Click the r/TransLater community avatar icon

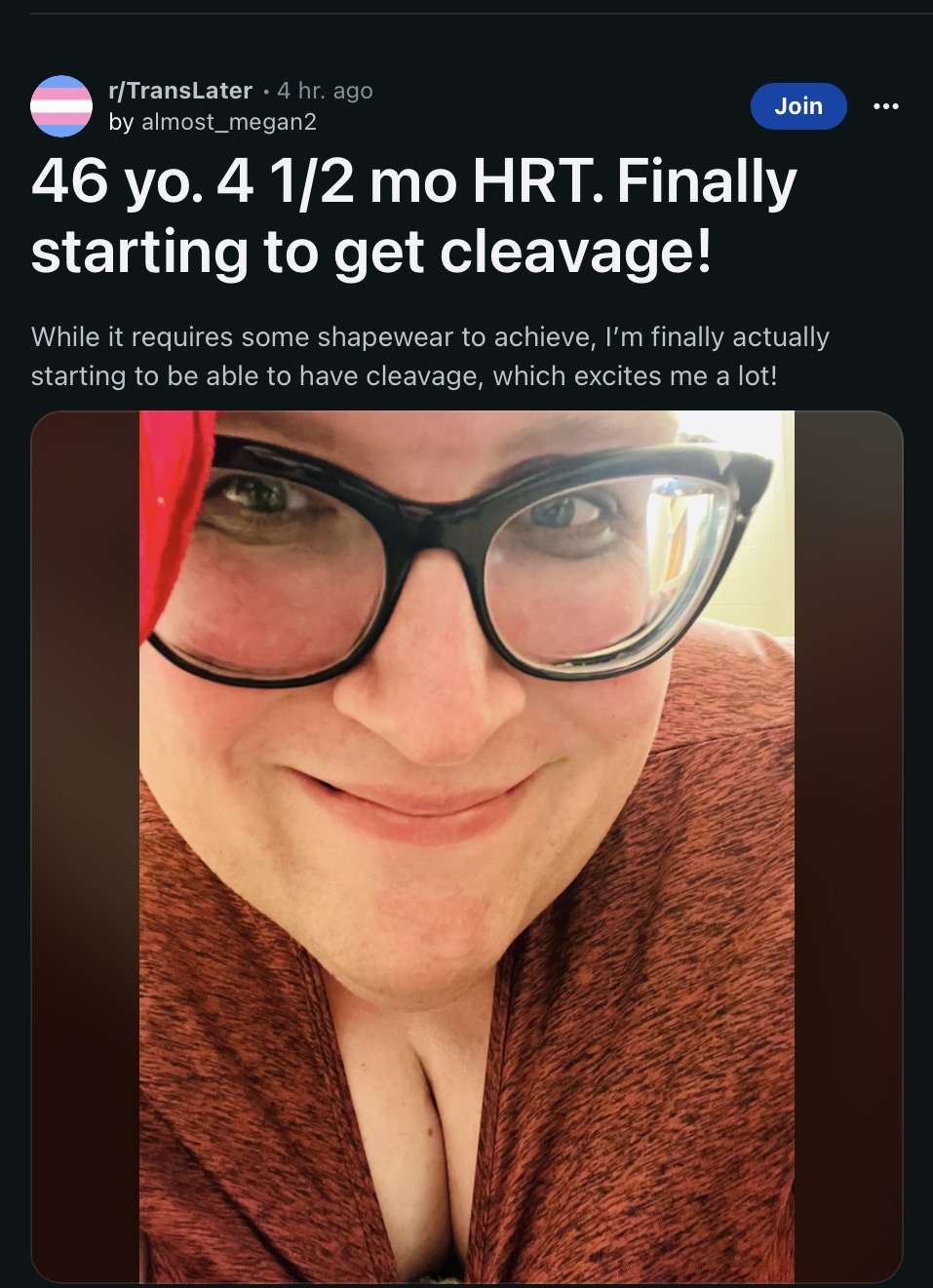pos(61,105)
